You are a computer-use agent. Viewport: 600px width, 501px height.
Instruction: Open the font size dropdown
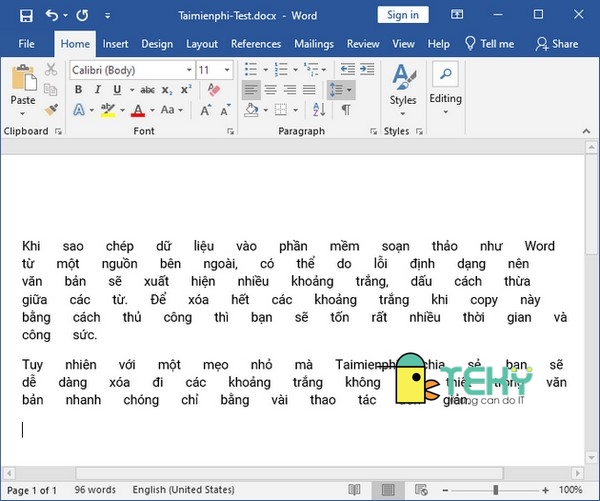click(227, 70)
